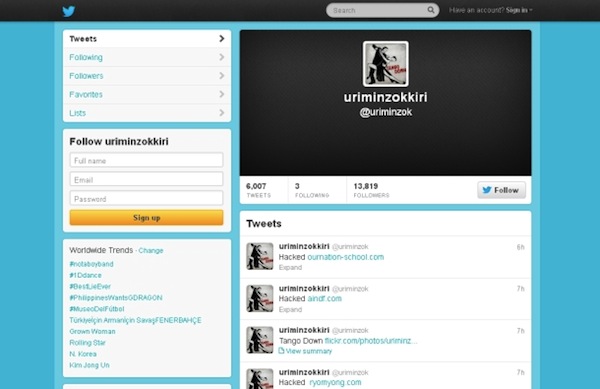Open the trend ending in SavaşFENERBAHÇE

[x=135, y=320]
